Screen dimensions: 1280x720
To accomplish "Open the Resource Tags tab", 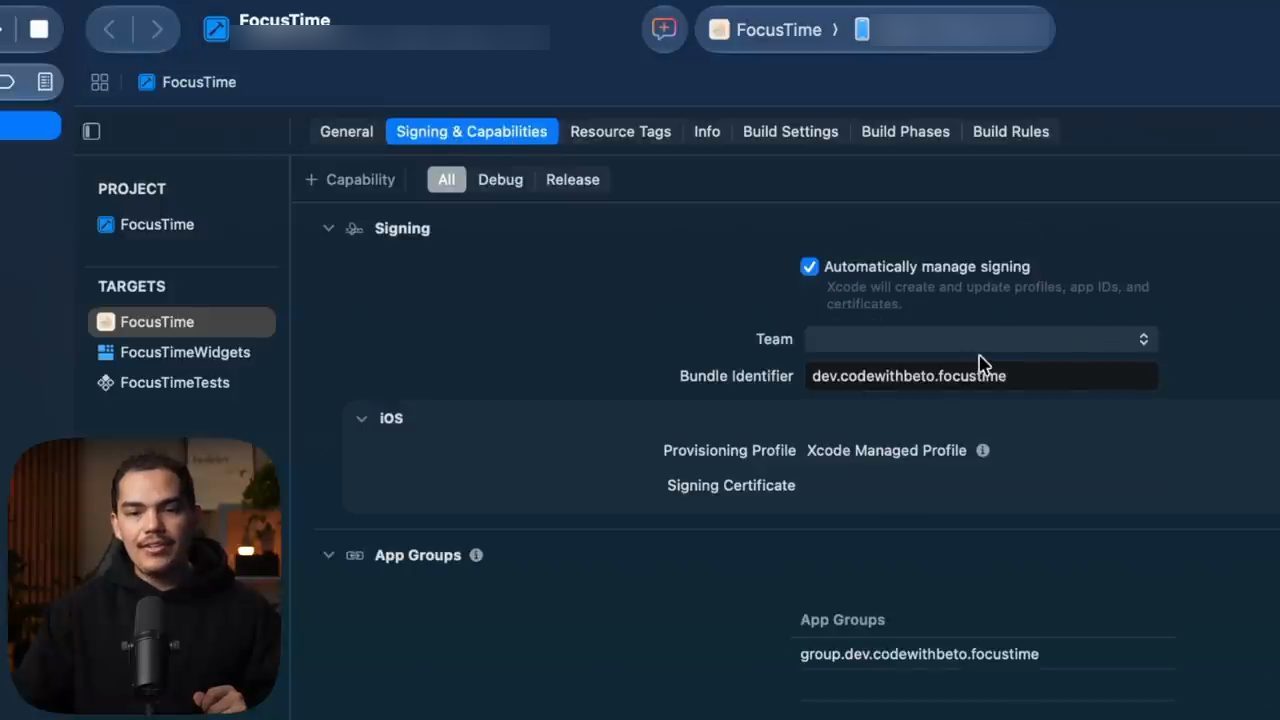I will [620, 131].
